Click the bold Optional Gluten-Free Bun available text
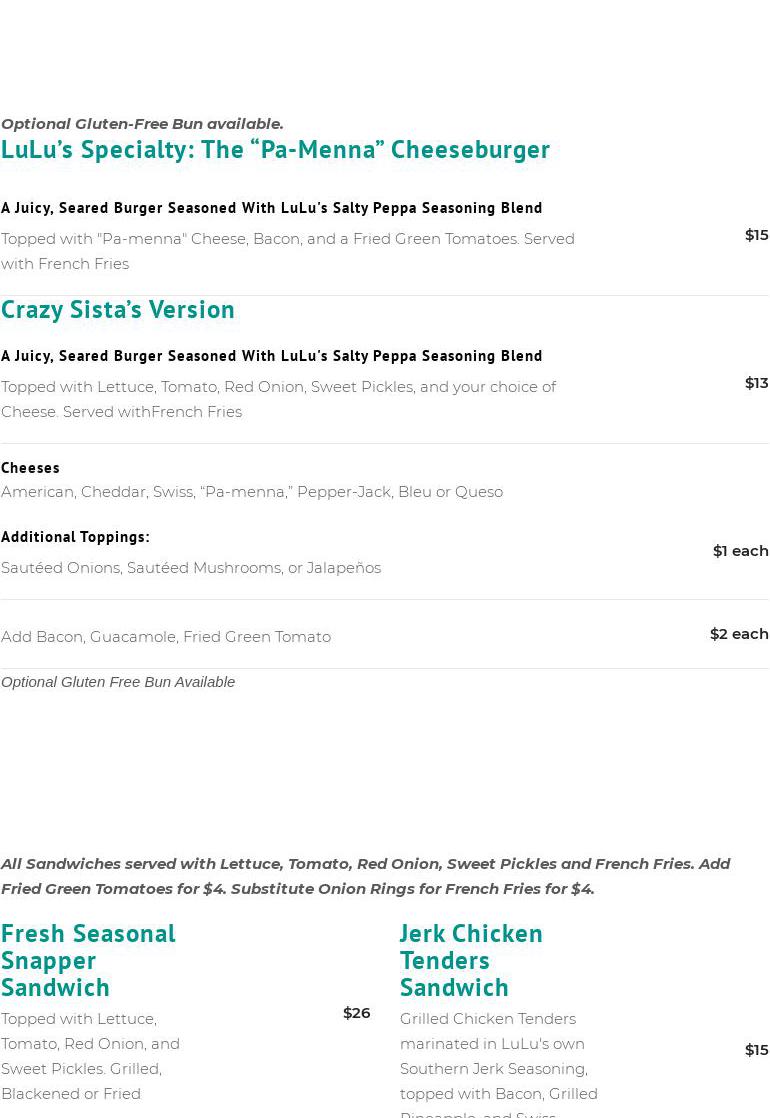 (x=142, y=124)
